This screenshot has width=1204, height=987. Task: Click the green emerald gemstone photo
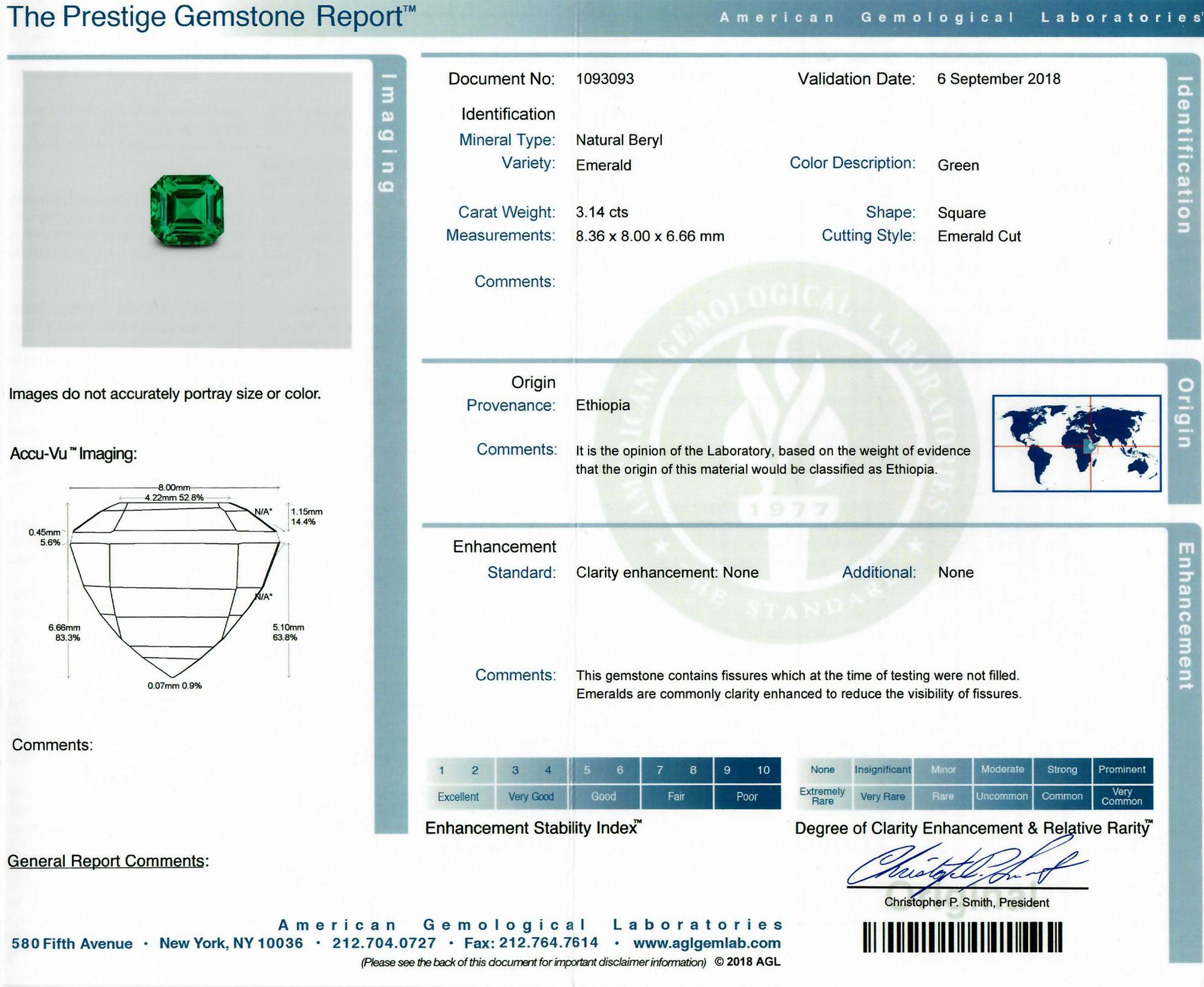(187, 210)
